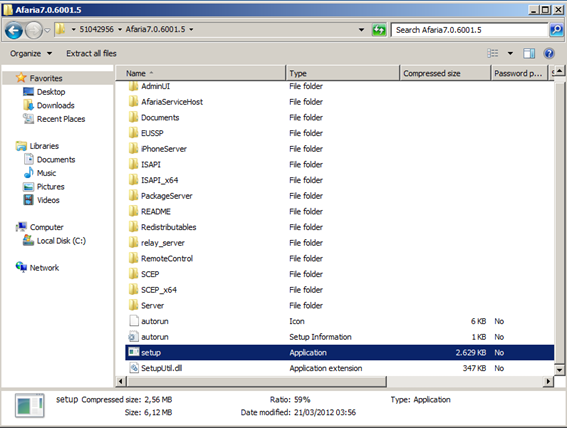Image resolution: width=567 pixels, height=428 pixels.
Task: Toggle the preview pane icon
Action: click(529, 54)
